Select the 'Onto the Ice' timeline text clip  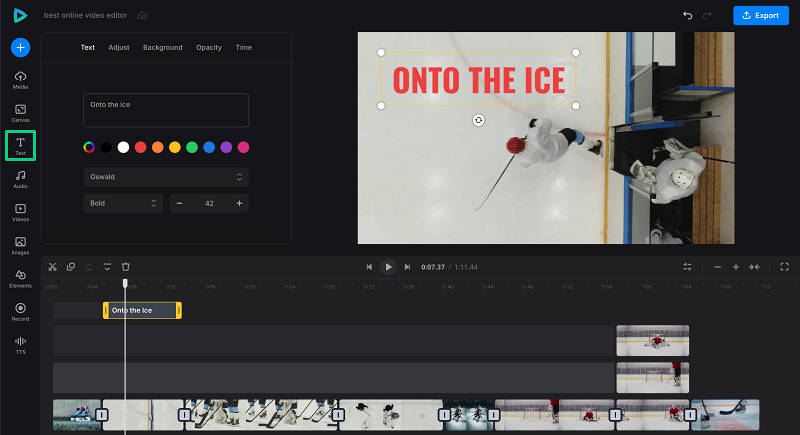click(x=142, y=310)
